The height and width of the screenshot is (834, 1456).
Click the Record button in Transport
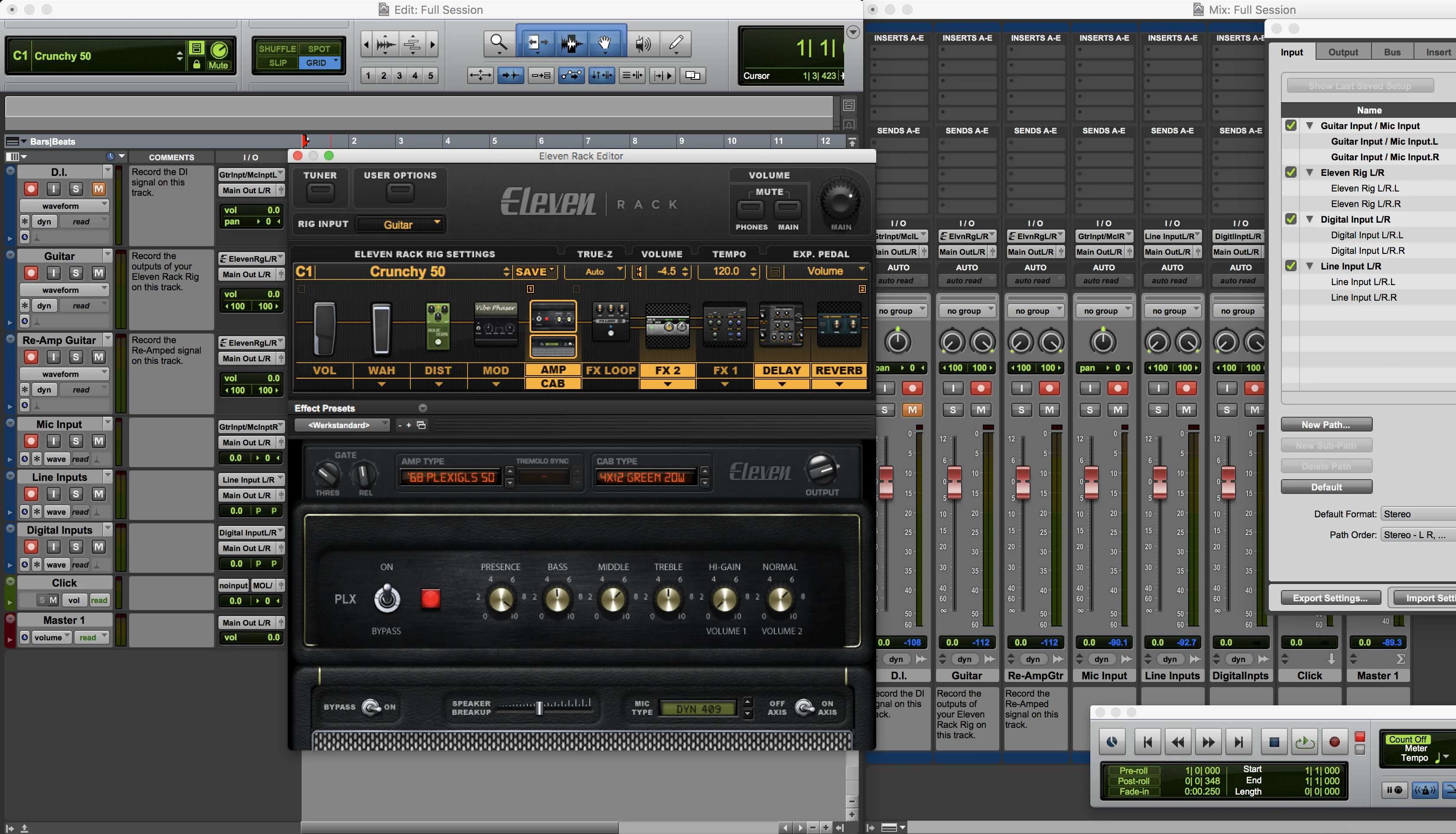pyautogui.click(x=1334, y=742)
